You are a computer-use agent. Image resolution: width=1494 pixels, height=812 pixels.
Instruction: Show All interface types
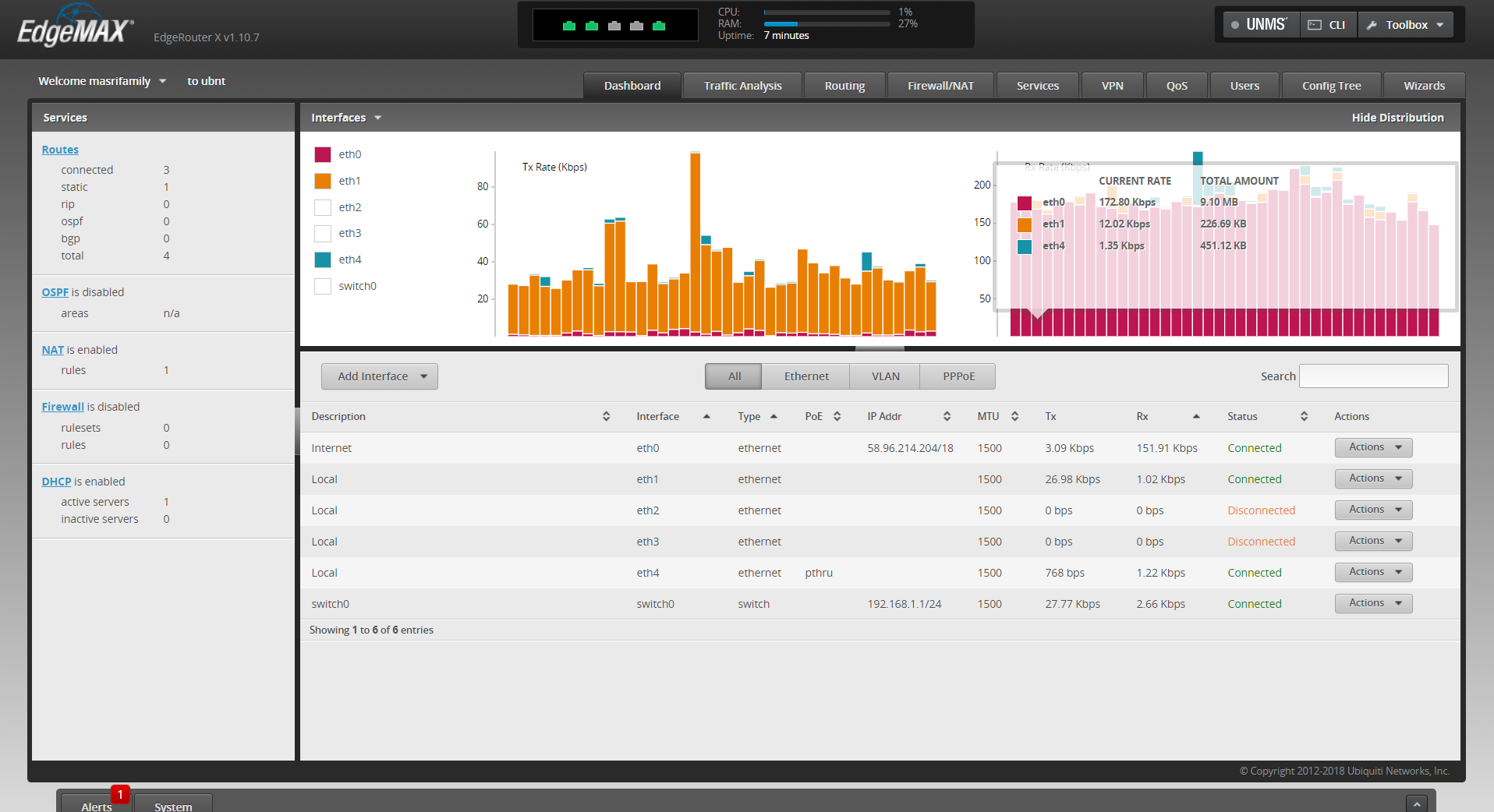click(x=734, y=376)
